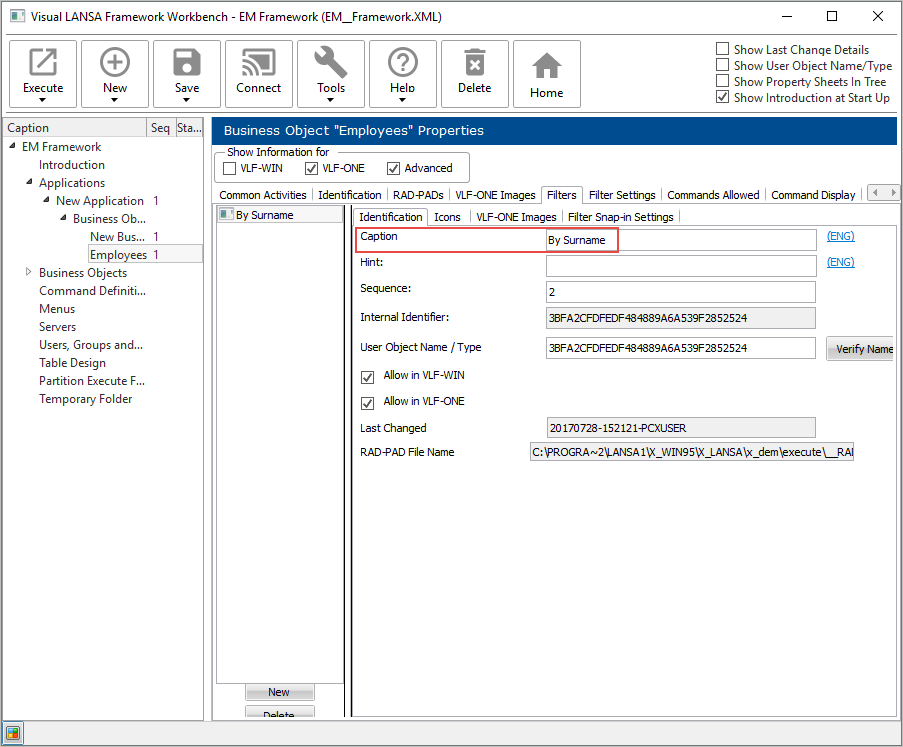Collapse the EM Framework root node

coord(13,147)
